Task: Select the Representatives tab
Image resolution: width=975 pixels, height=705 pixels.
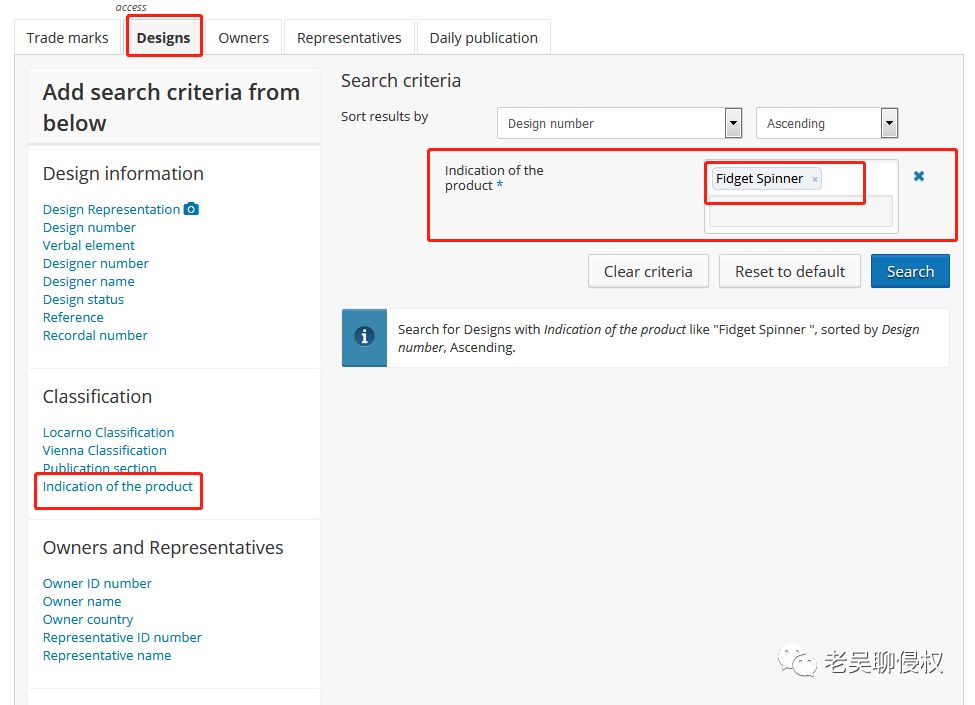Action: pyautogui.click(x=349, y=38)
